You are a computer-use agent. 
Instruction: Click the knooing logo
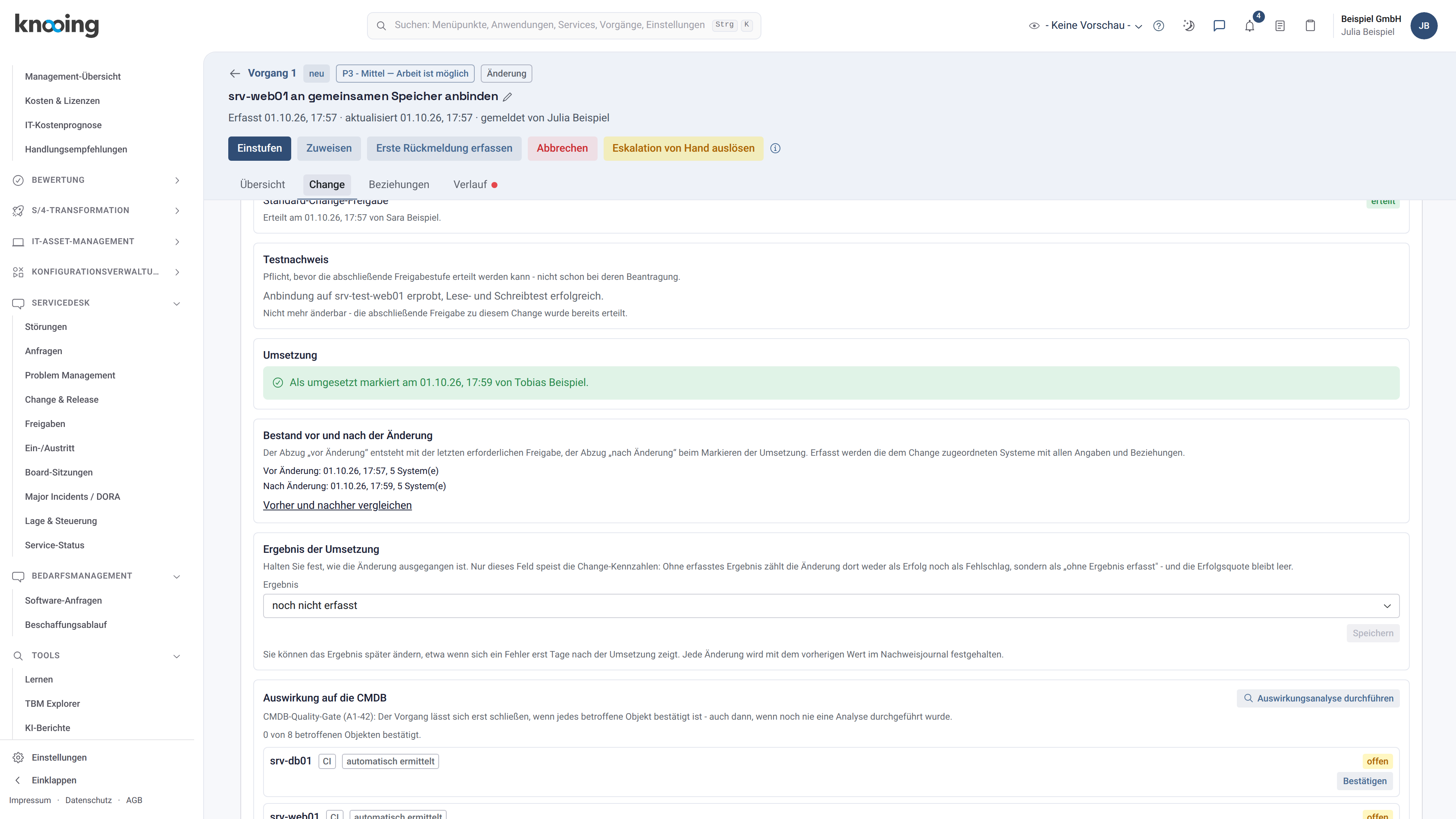[x=56, y=25]
